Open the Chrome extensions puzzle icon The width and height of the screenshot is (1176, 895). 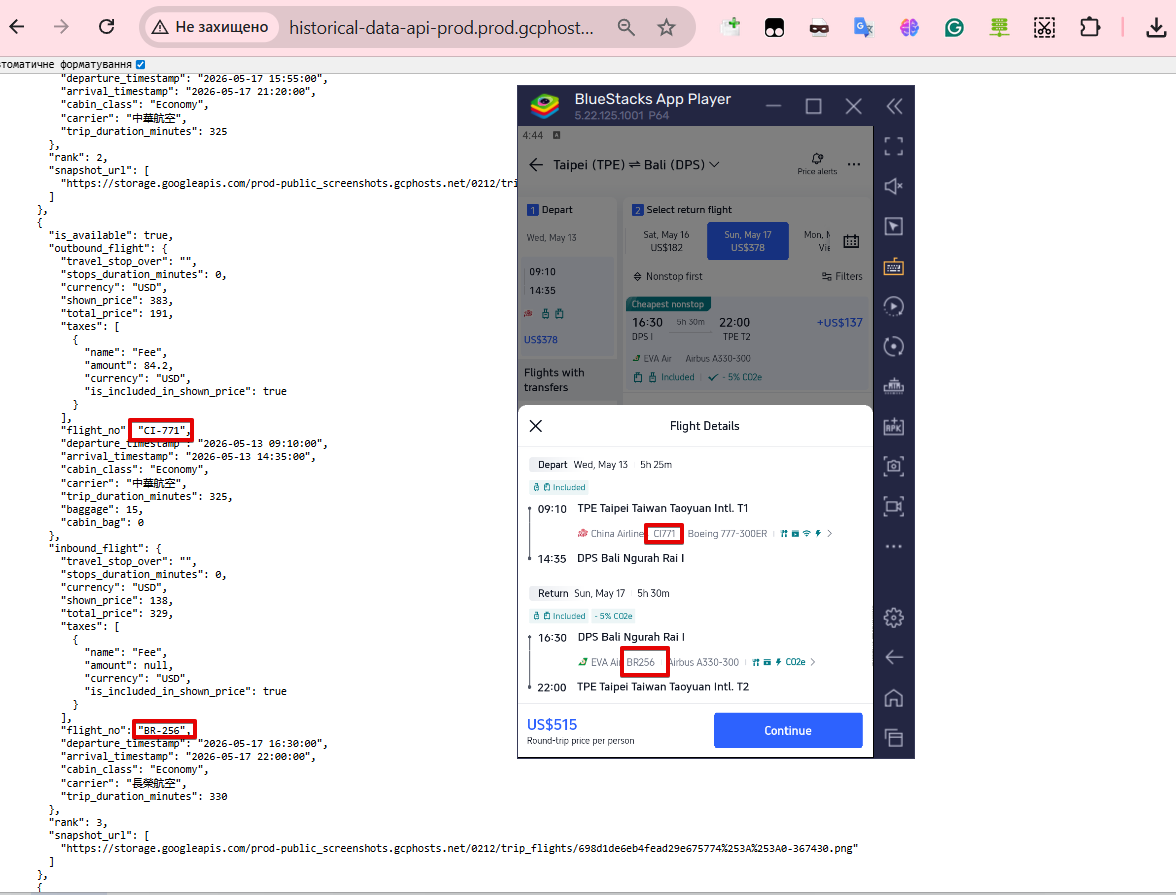(1090, 28)
